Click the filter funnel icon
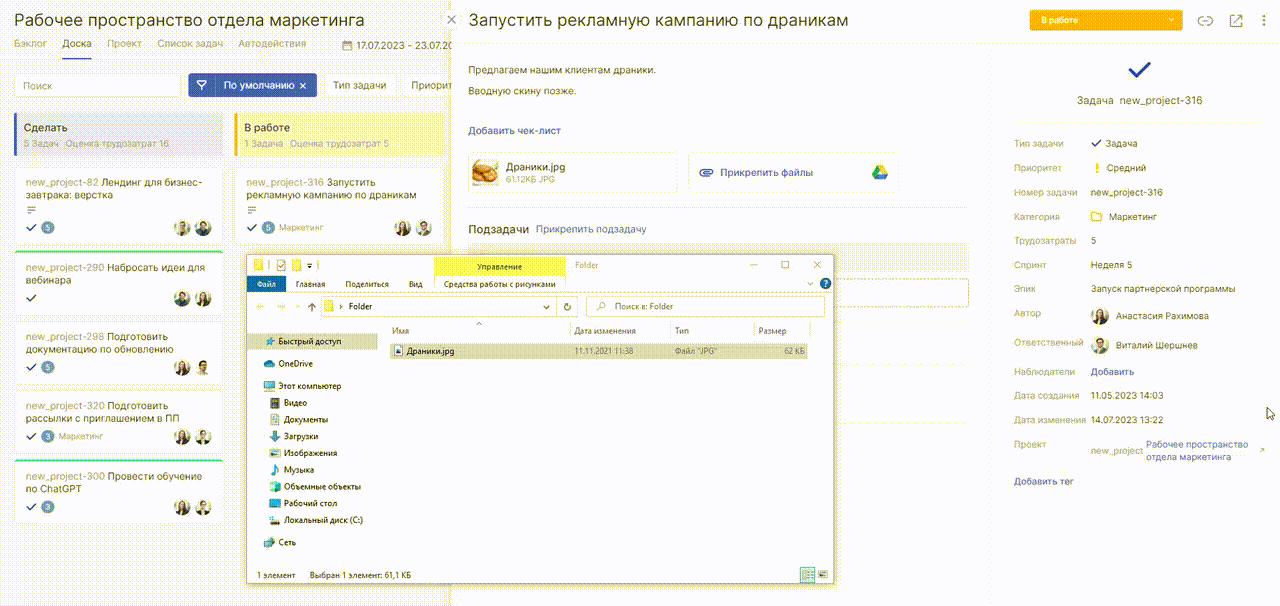Viewport: 1280px width, 606px height. pyautogui.click(x=201, y=85)
